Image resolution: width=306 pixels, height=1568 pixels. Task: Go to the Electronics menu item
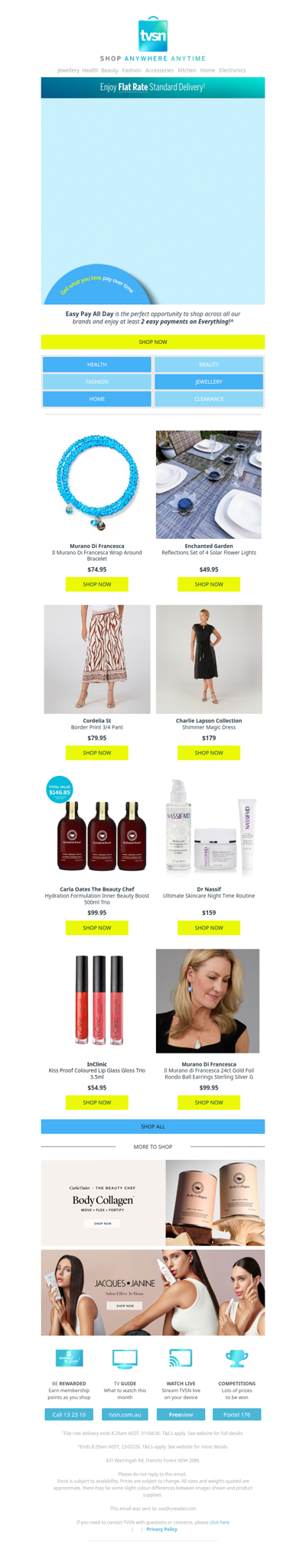point(233,70)
